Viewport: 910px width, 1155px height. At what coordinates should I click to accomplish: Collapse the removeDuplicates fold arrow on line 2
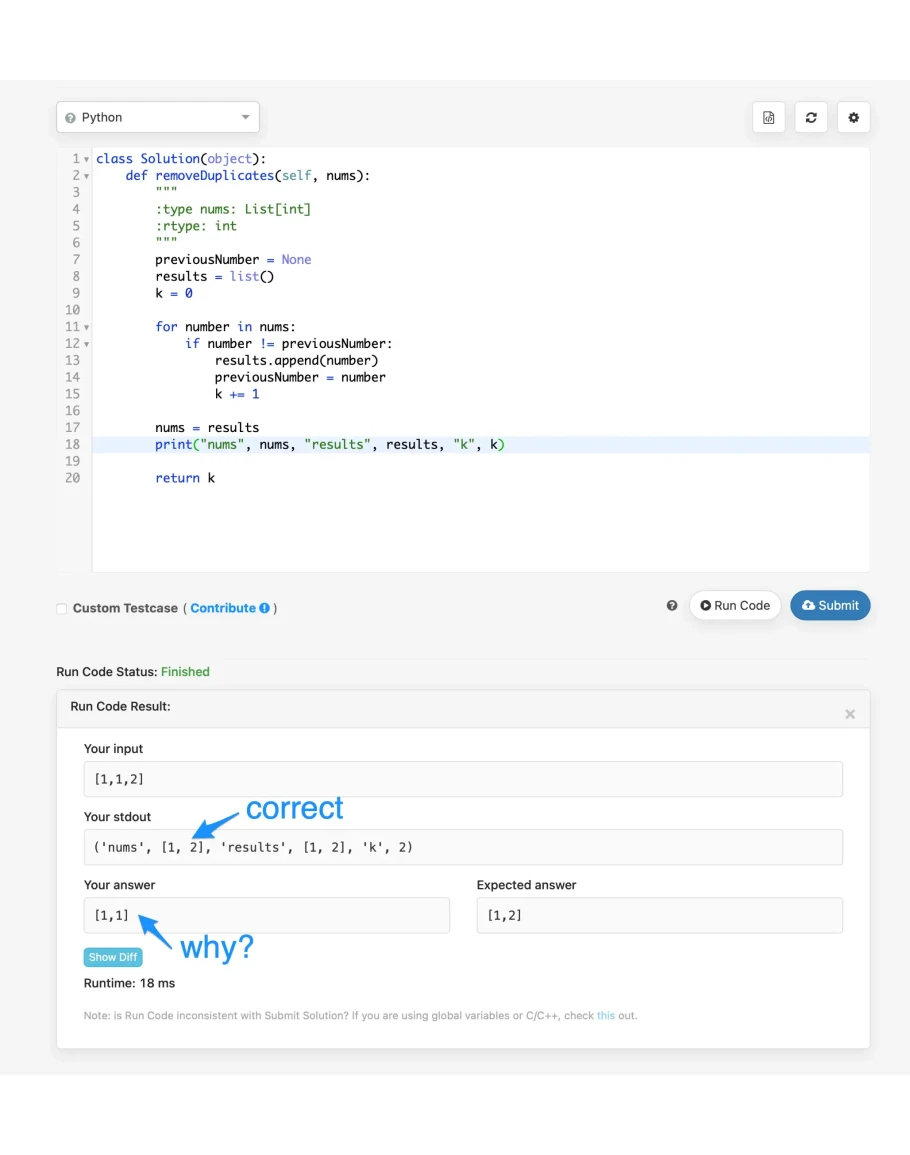pos(87,176)
